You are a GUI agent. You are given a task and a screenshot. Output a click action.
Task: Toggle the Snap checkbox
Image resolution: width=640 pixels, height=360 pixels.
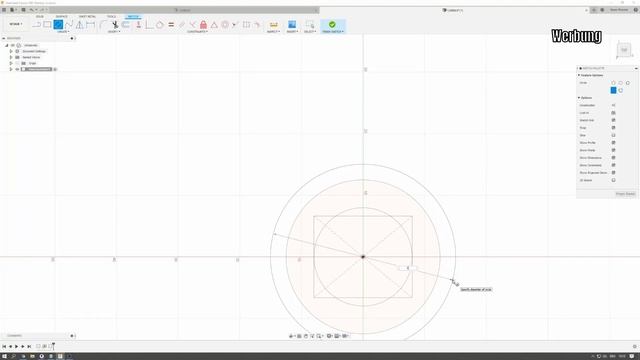pyautogui.click(x=613, y=128)
